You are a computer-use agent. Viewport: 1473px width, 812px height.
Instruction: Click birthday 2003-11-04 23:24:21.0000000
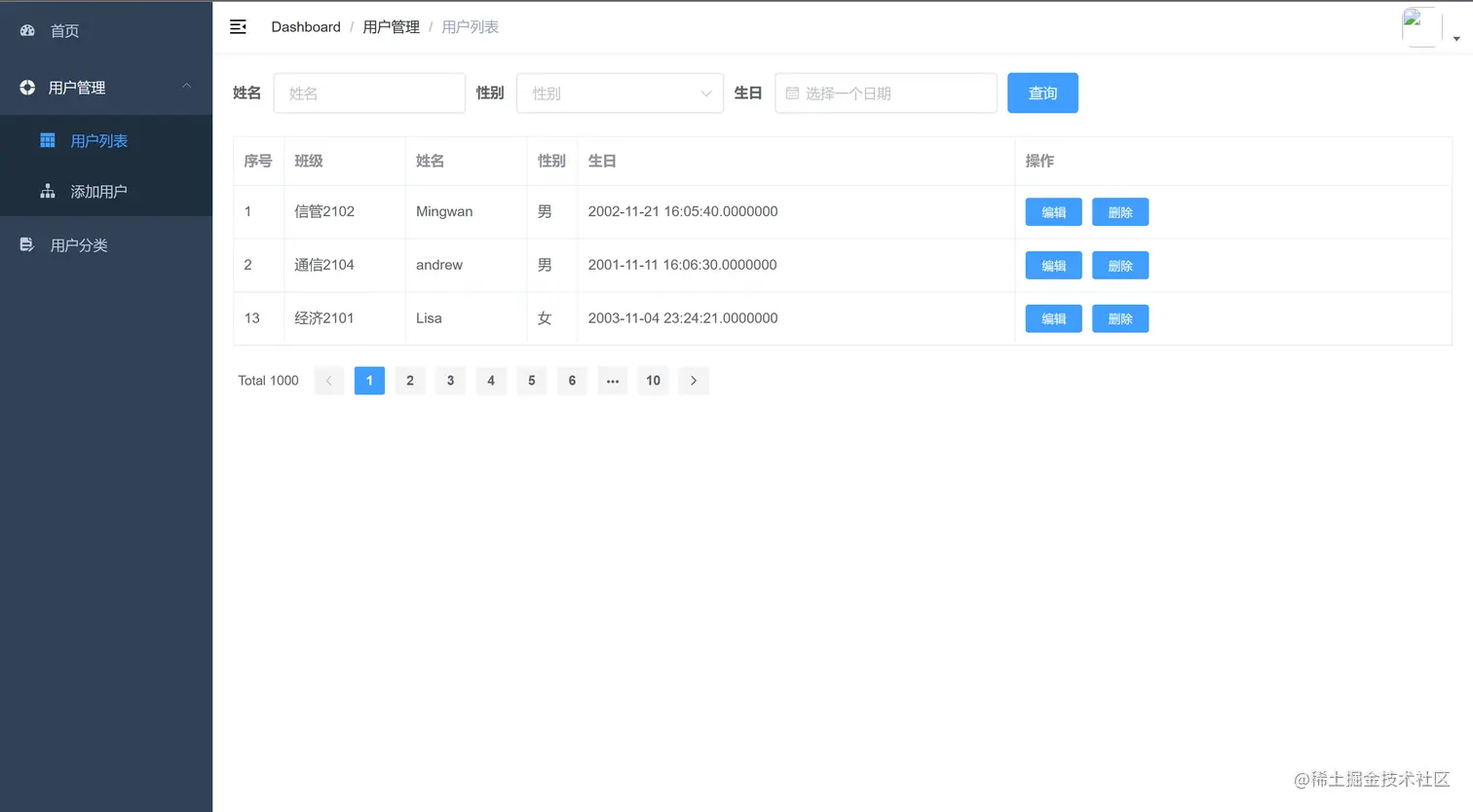pos(683,318)
